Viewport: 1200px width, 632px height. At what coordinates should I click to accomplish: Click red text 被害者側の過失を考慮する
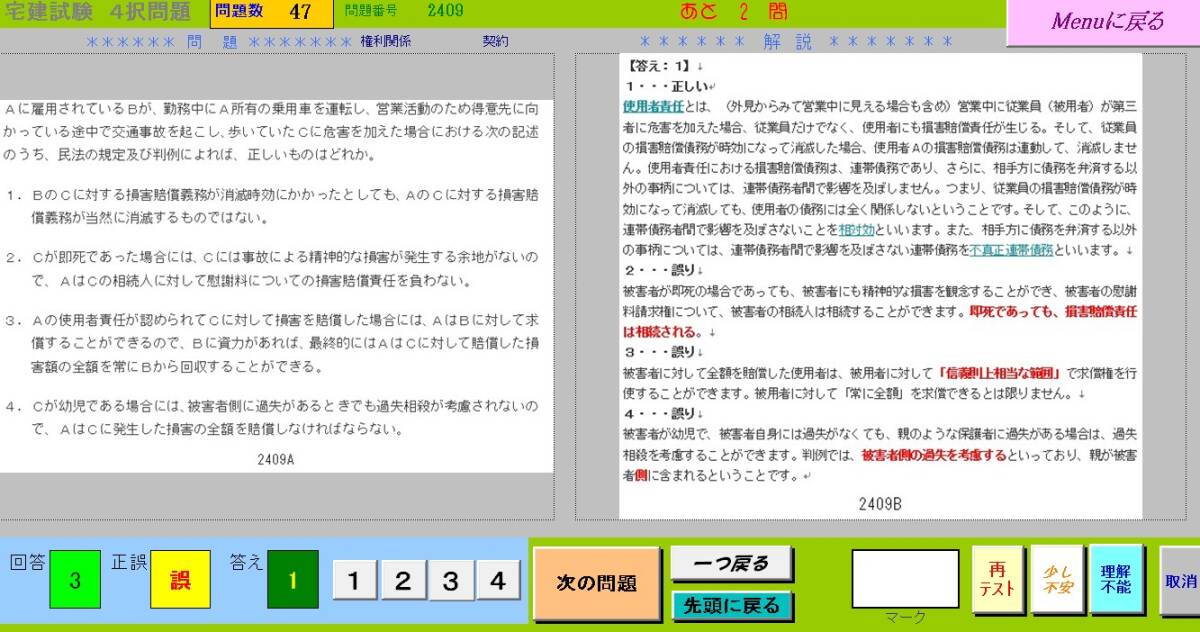click(933, 455)
